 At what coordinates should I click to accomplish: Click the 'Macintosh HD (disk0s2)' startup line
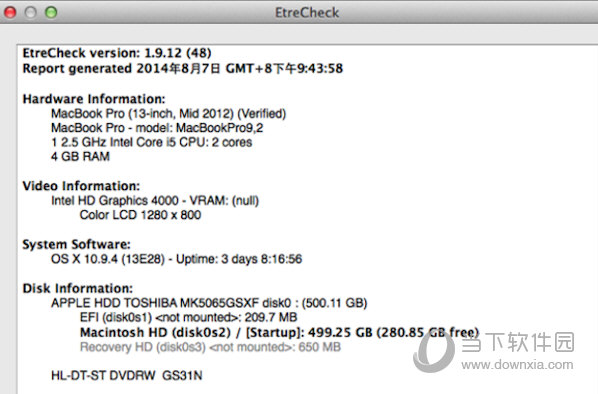pyautogui.click(x=279, y=333)
